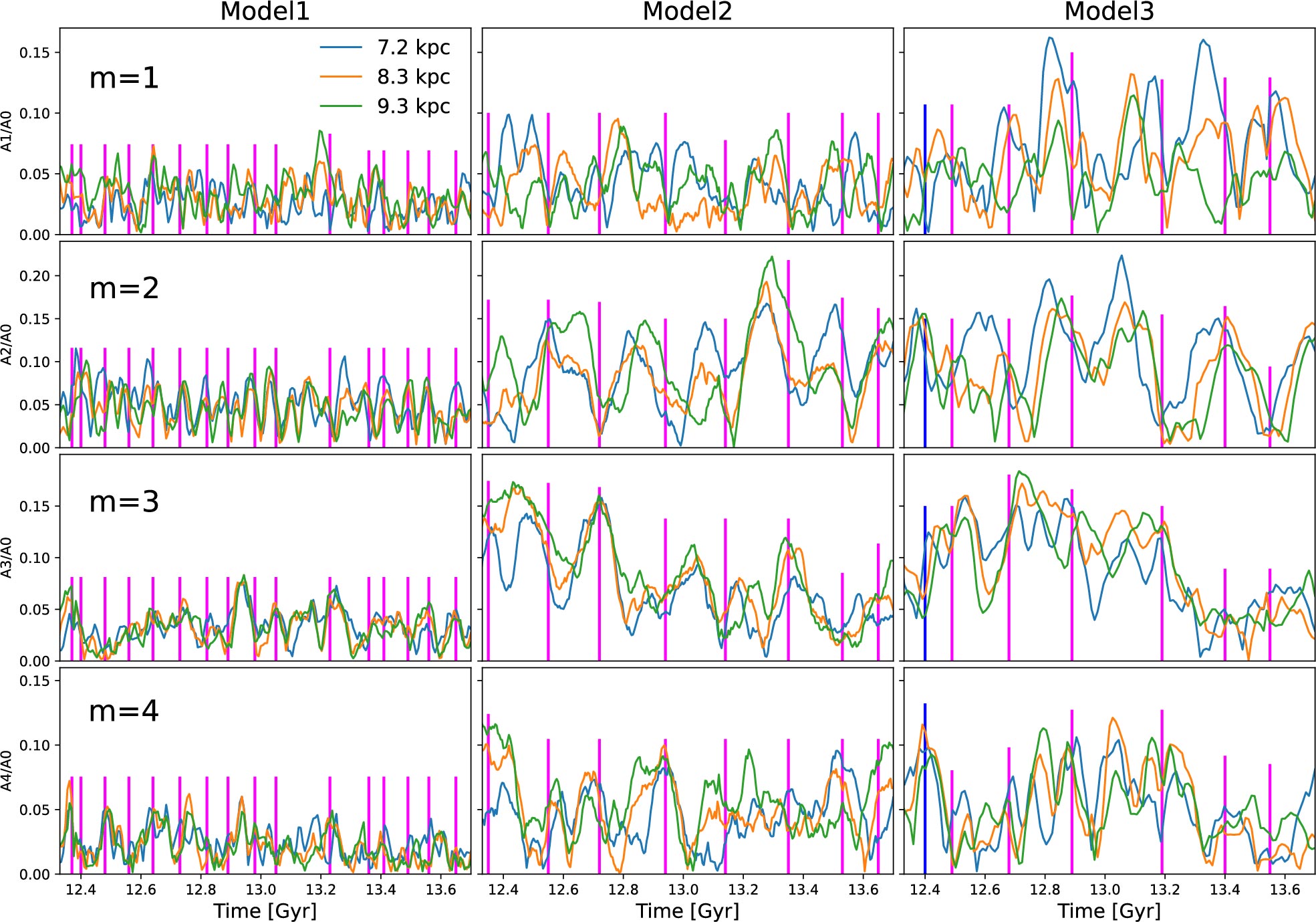Click the 13.0 x-tick under Model2 column
The height and width of the screenshot is (922, 1316).
click(683, 890)
